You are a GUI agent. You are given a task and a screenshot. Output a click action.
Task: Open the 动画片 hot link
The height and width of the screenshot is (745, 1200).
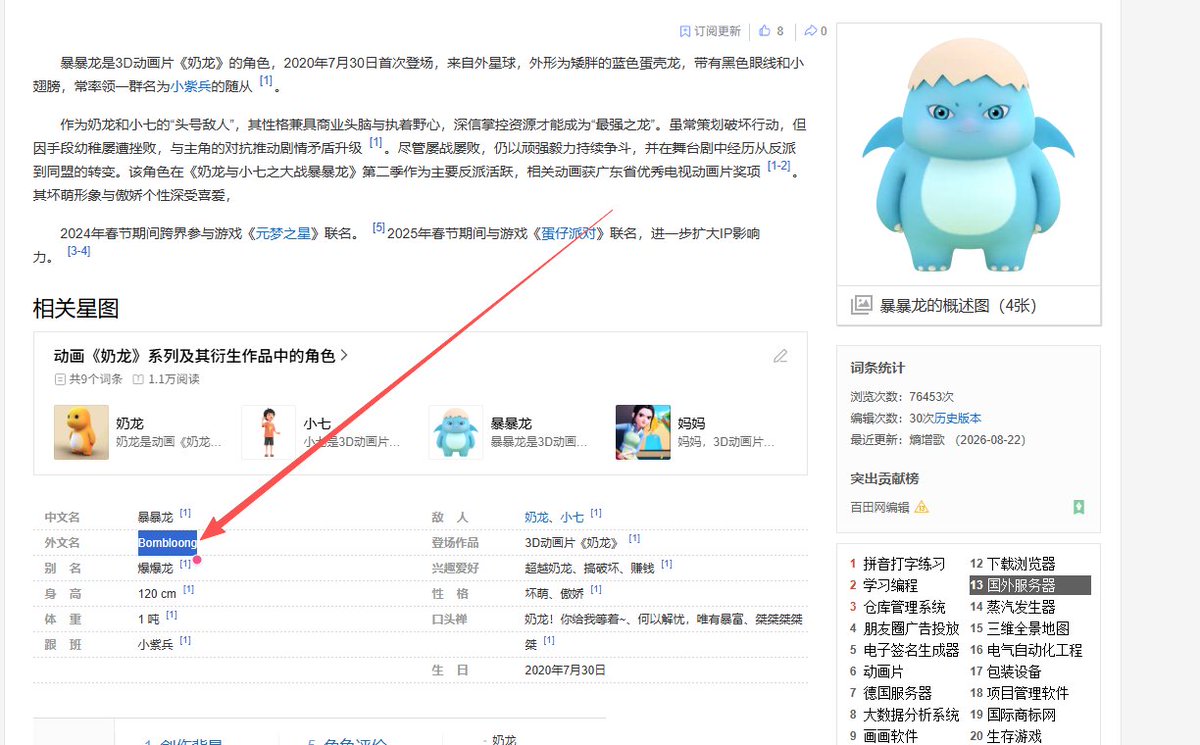[x=883, y=672]
